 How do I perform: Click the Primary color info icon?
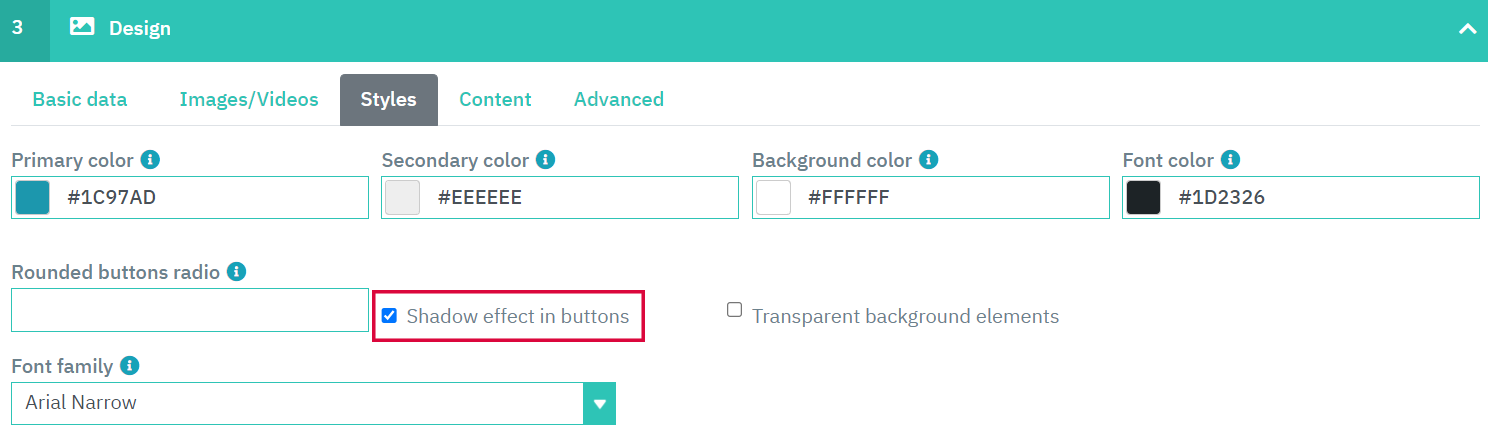point(151,160)
